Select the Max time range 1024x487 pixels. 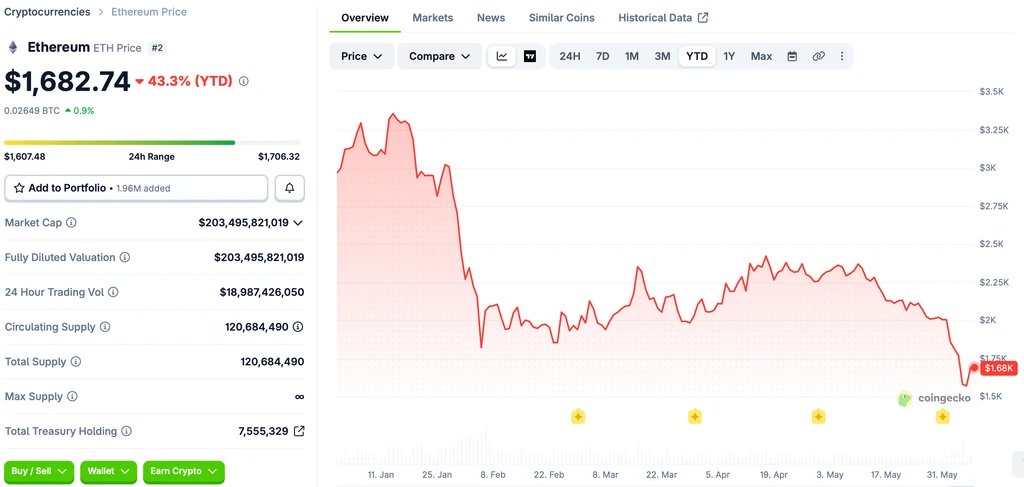pos(761,56)
